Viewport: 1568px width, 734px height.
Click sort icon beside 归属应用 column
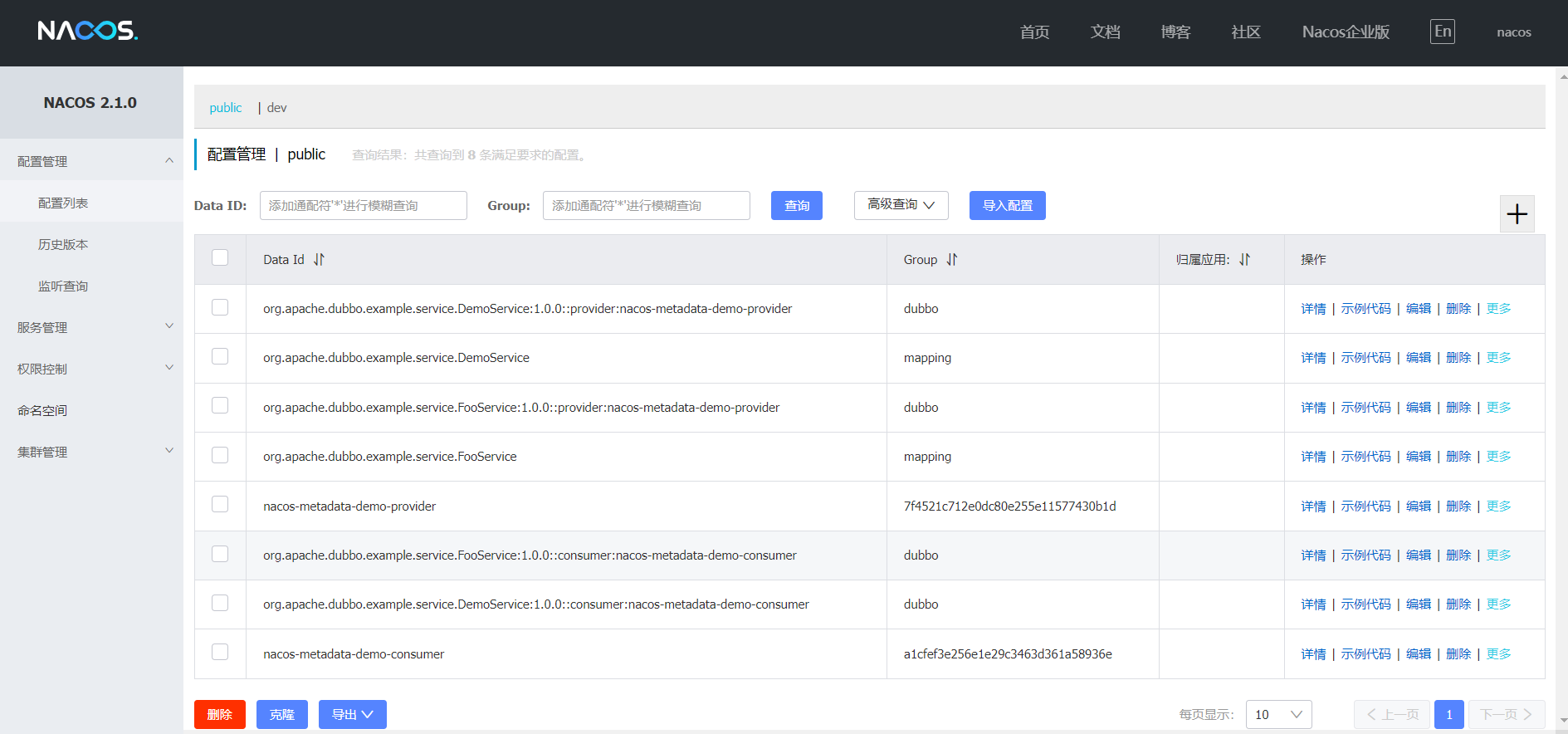click(1244, 260)
